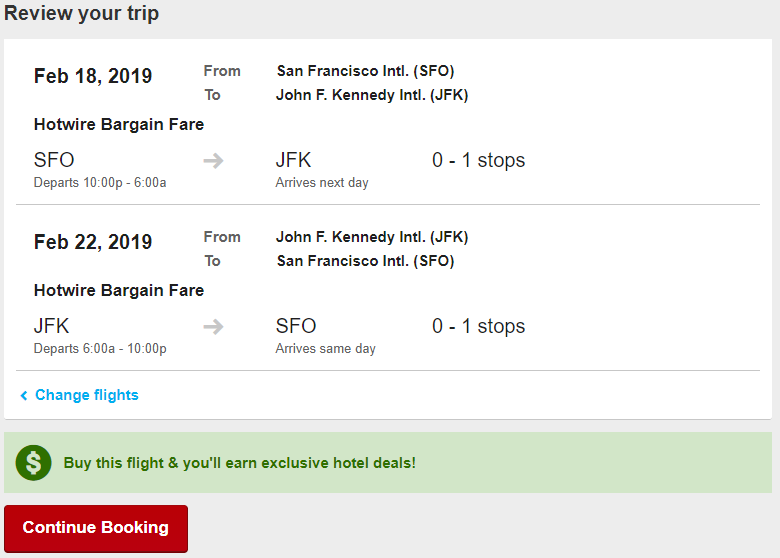Click Departs 10:00p - 6:00a text
Viewport: 780px width, 558px height.
[100, 183]
